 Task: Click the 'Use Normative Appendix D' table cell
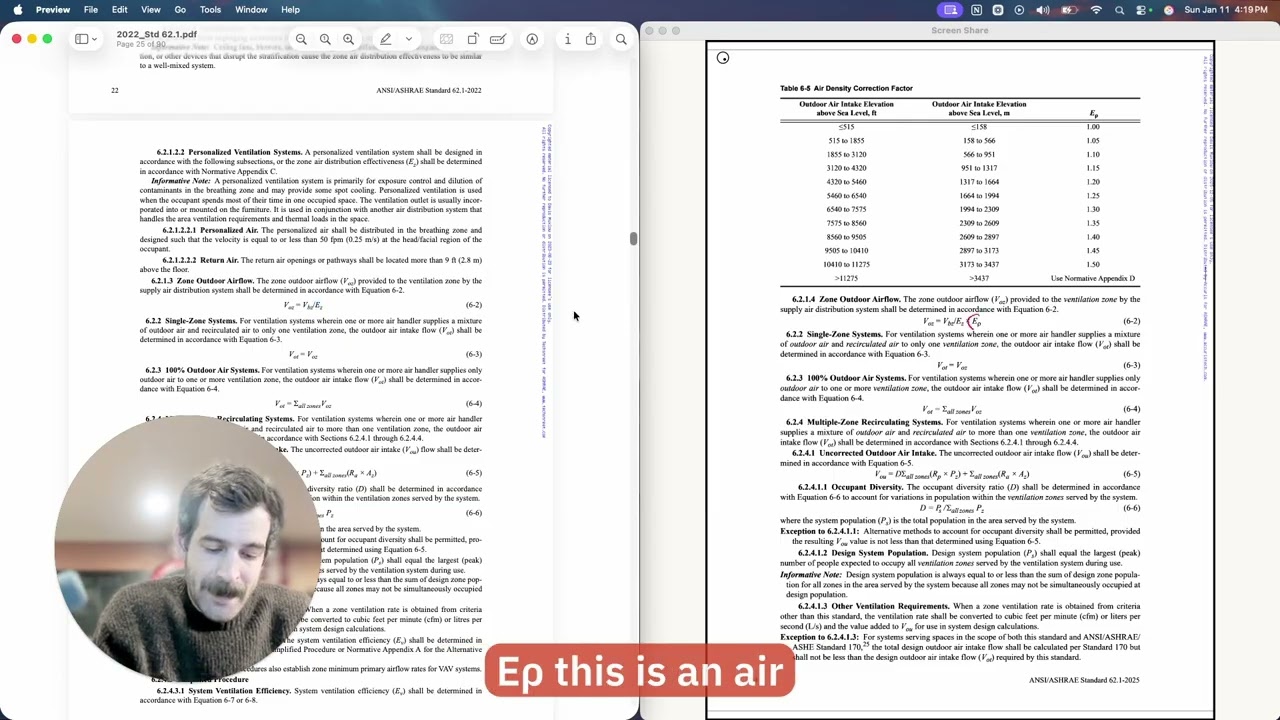tap(1093, 279)
